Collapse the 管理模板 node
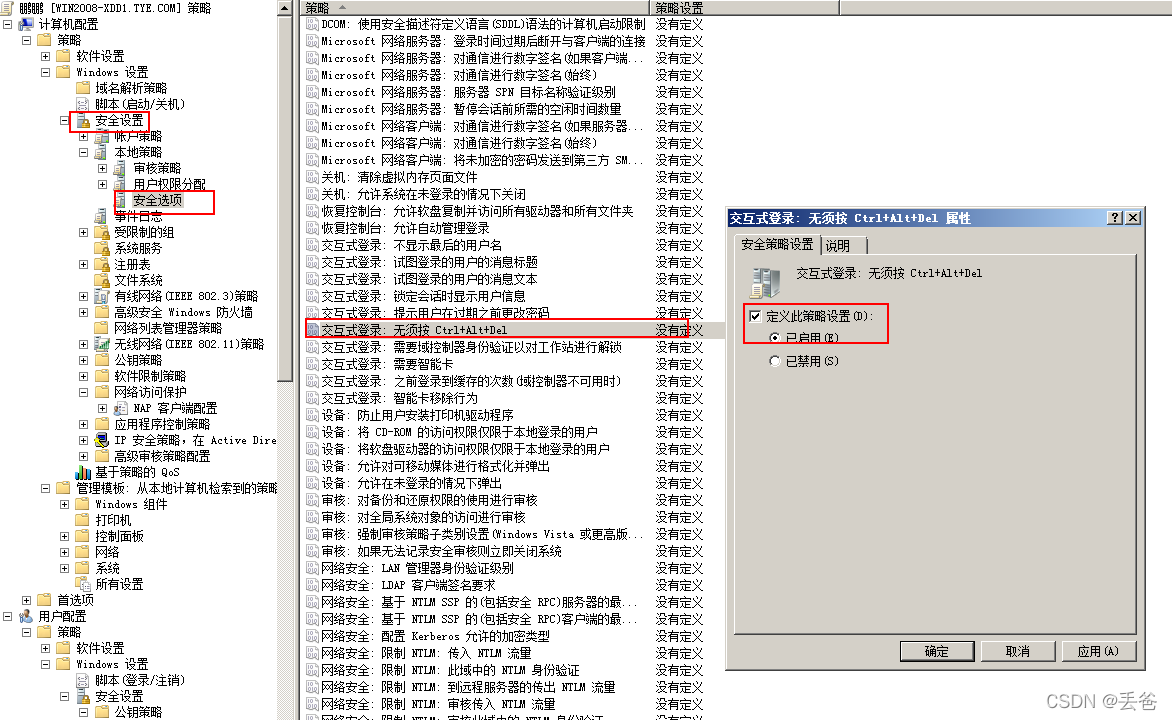 46,488
